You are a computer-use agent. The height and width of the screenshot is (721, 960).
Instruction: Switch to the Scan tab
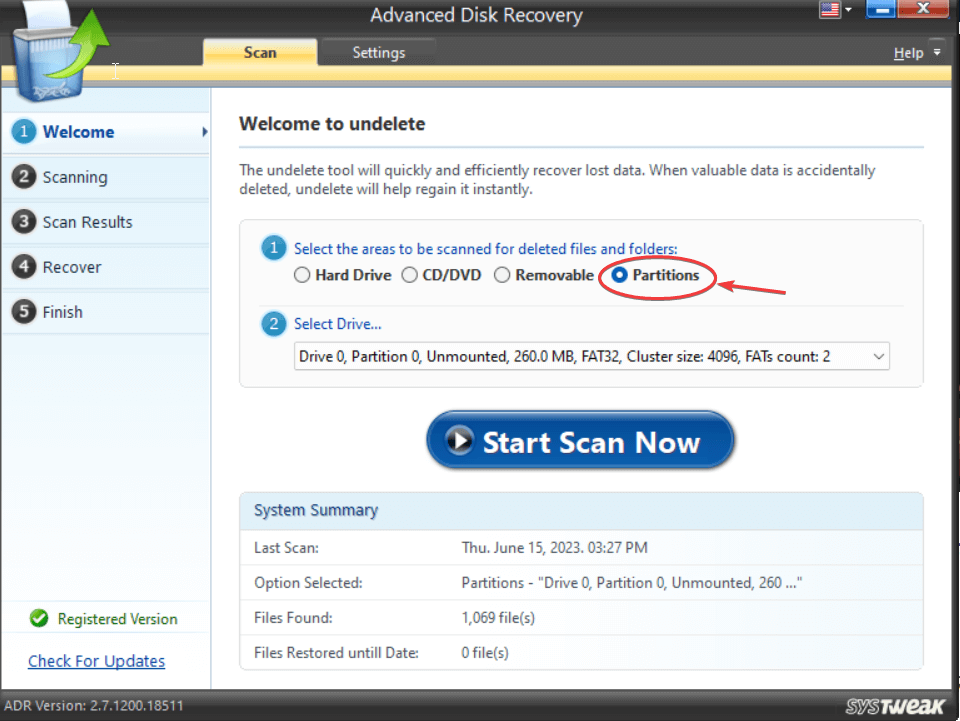(260, 53)
